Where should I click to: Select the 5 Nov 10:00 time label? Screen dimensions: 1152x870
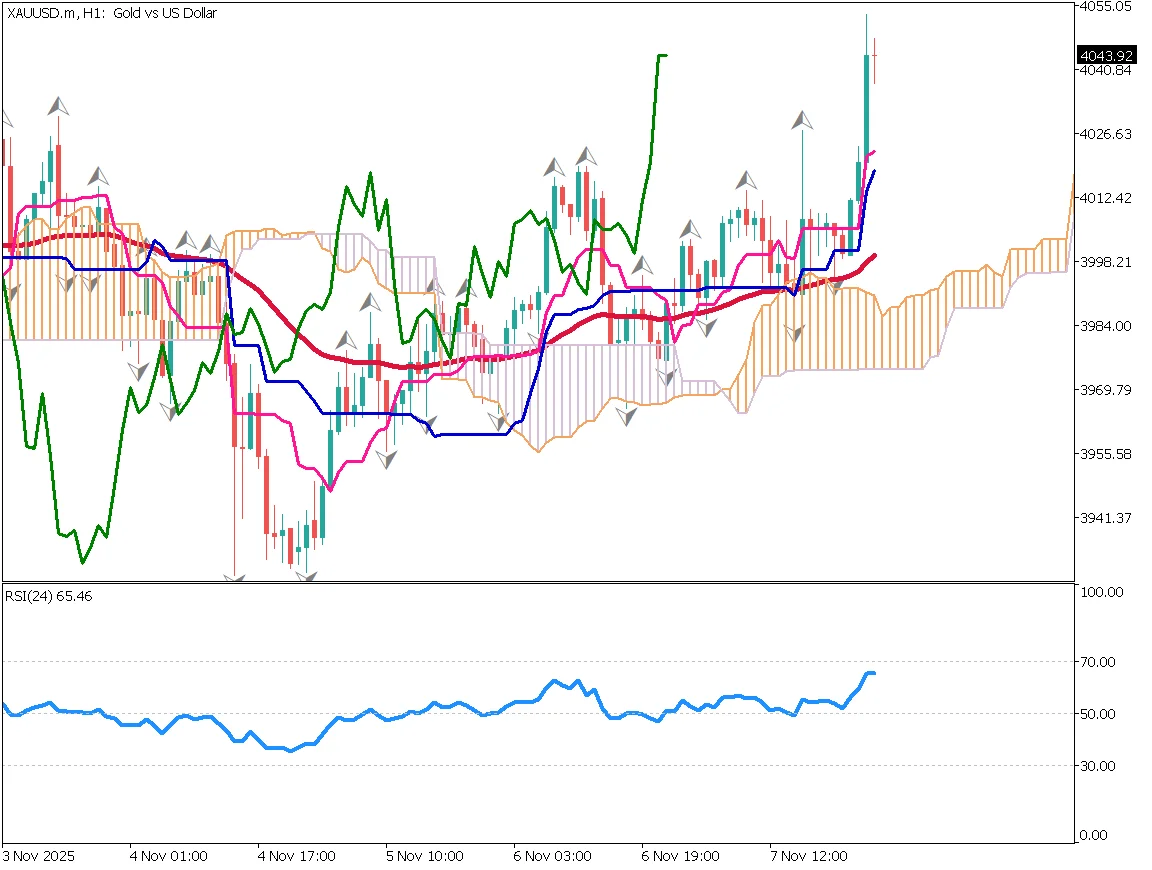pyautogui.click(x=426, y=857)
